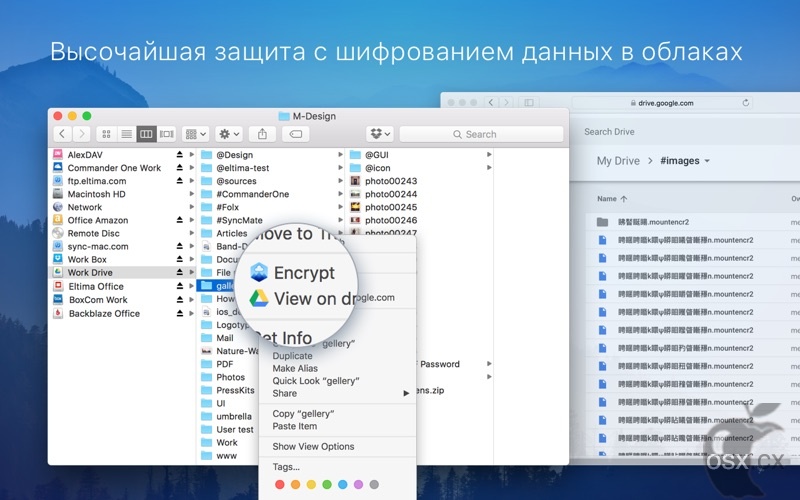Expand the @icon folder arrow

[489, 167]
